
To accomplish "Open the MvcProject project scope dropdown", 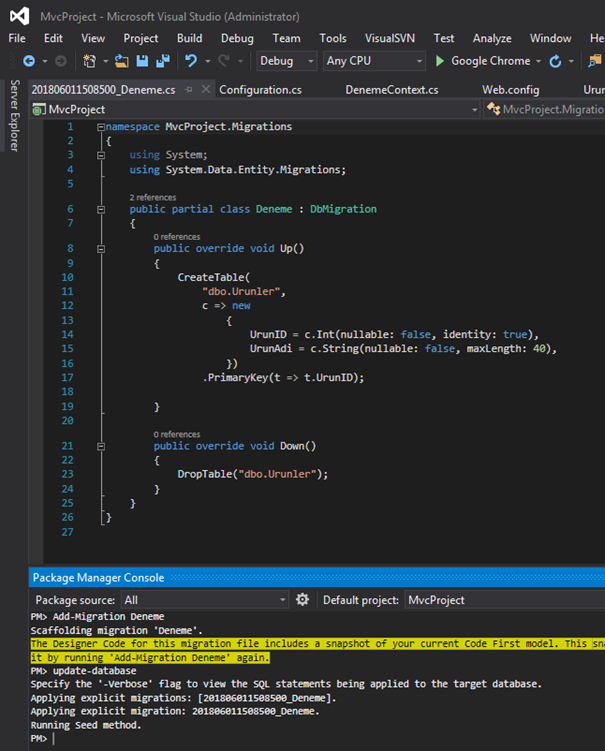I will [255, 110].
